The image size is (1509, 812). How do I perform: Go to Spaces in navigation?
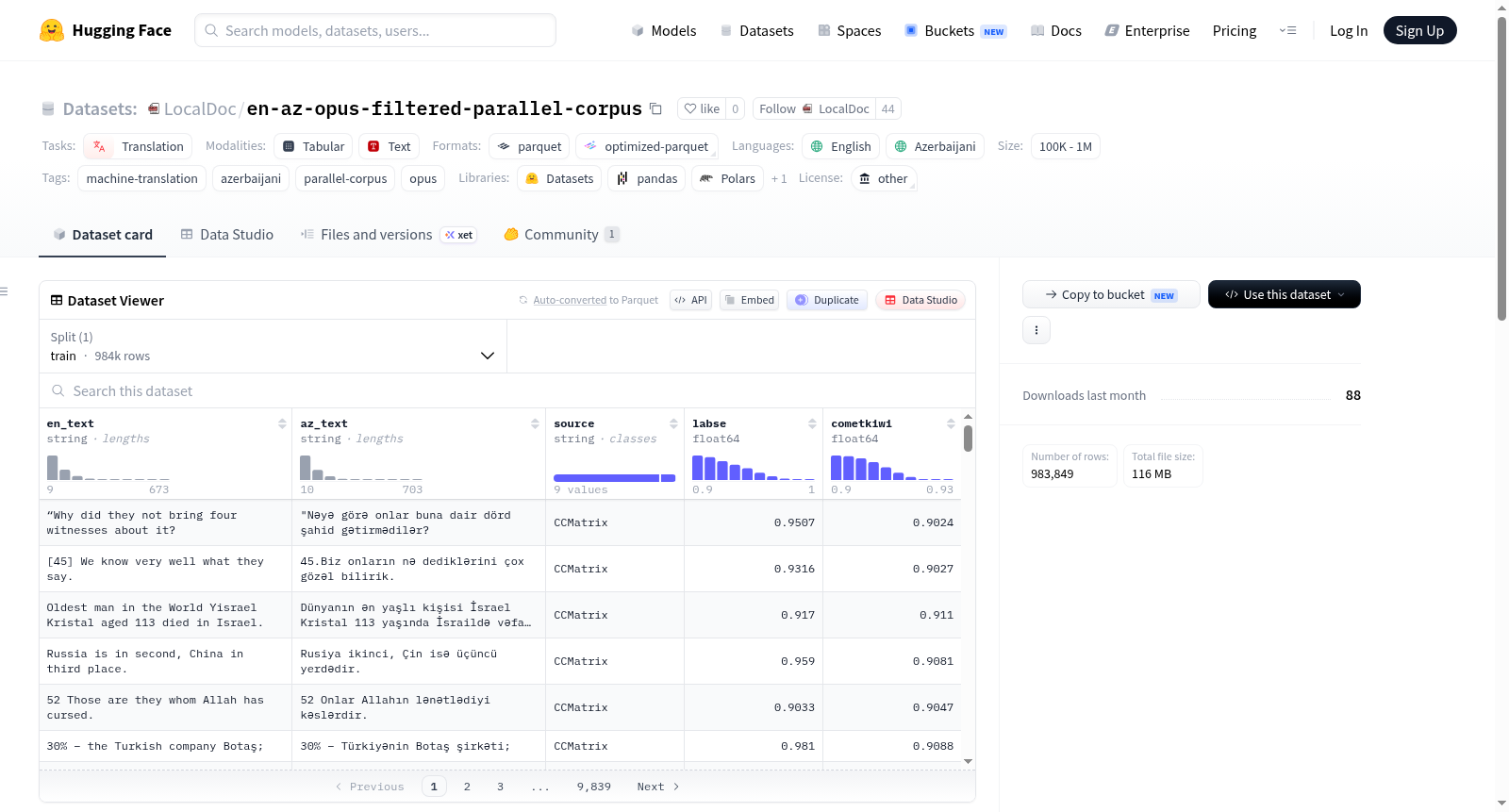tap(850, 30)
